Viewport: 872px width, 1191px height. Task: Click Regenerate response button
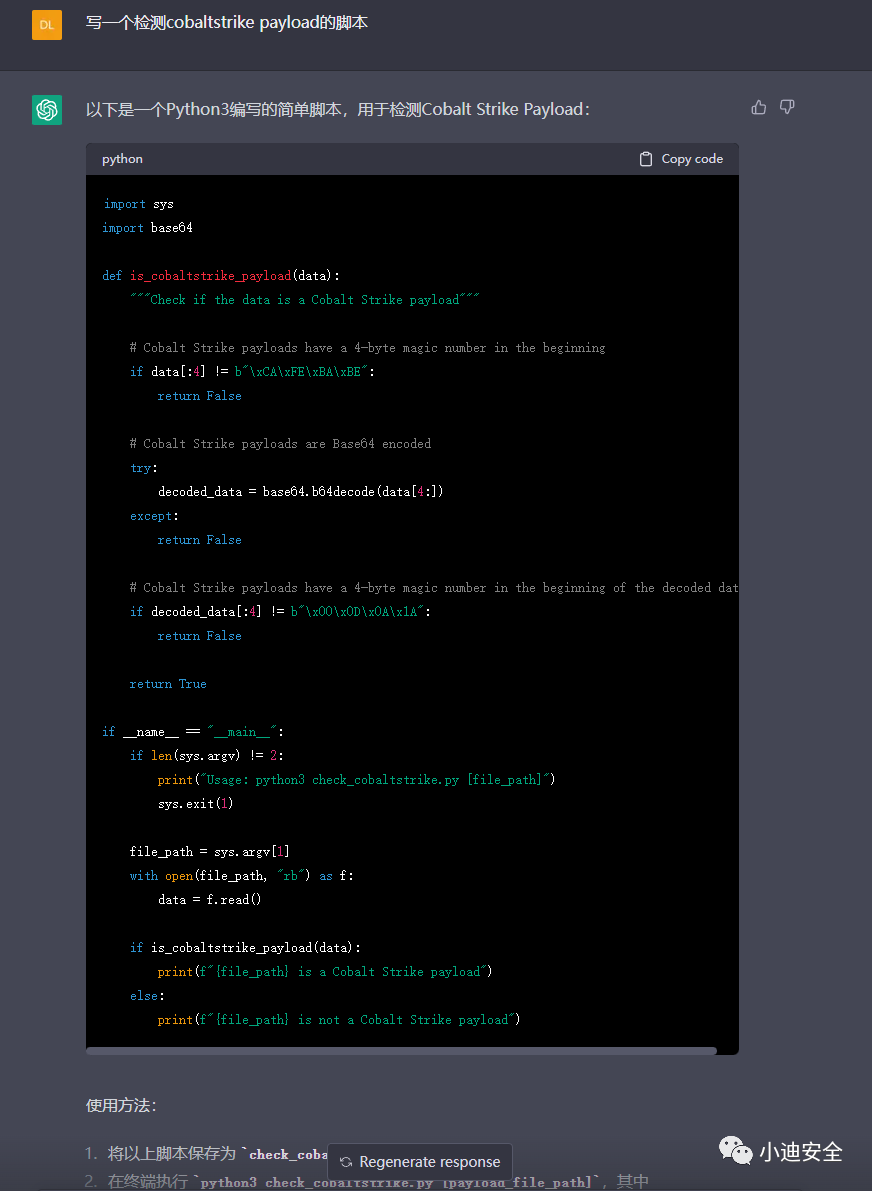click(x=420, y=1161)
